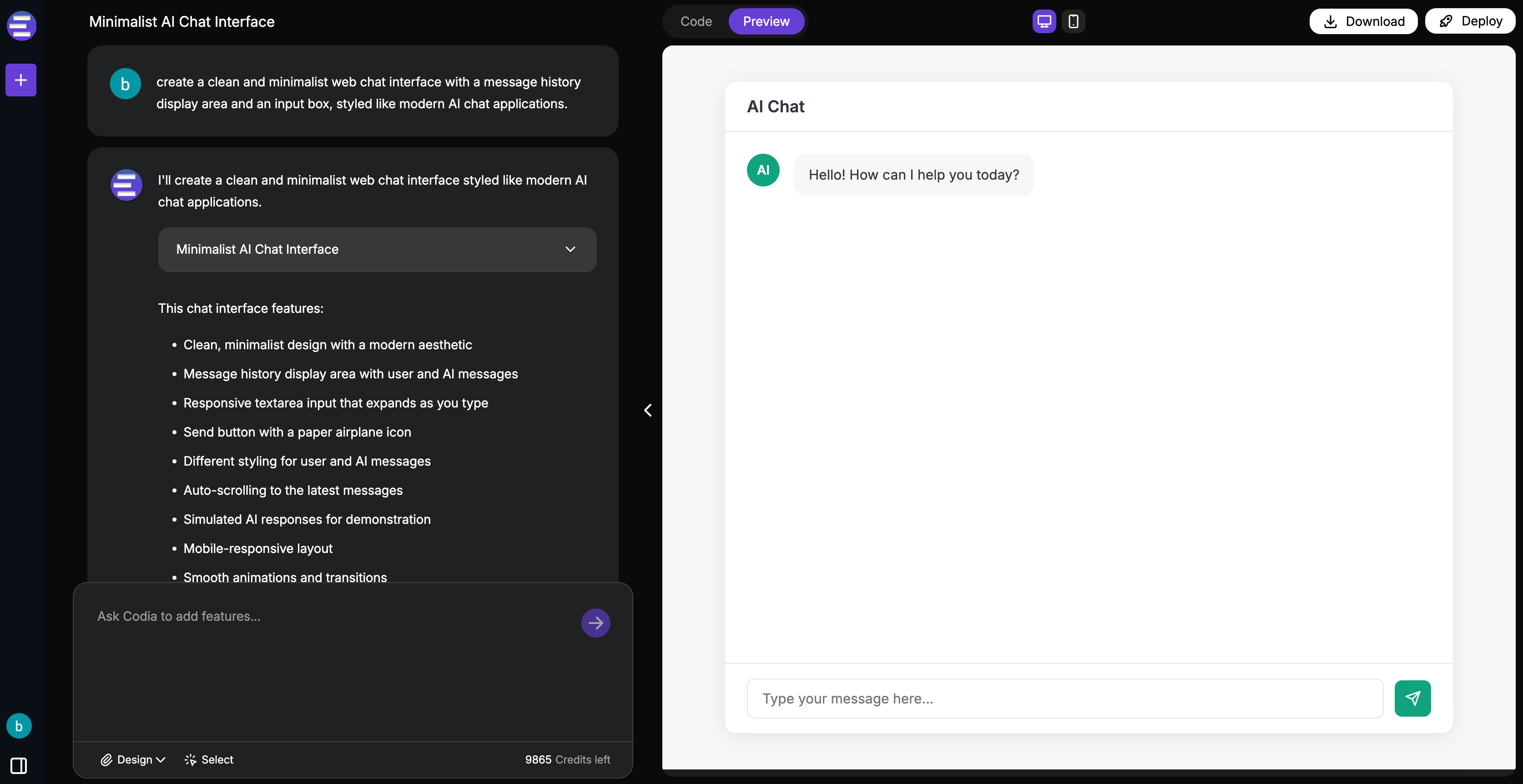Activate the Select element tool
Screen dimensions: 1523x784
tap(209, 760)
